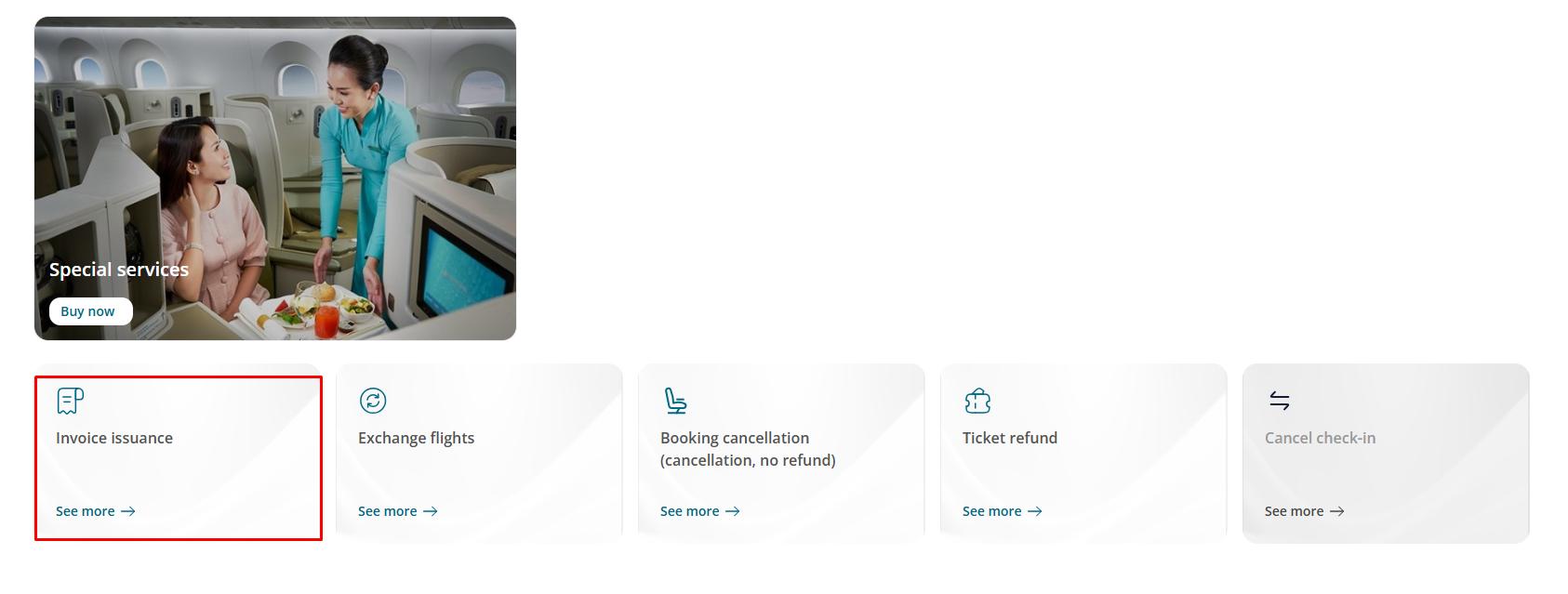Click the Ticket refund ticket icon
This screenshot has height=594, width=1568.
coord(977,401)
